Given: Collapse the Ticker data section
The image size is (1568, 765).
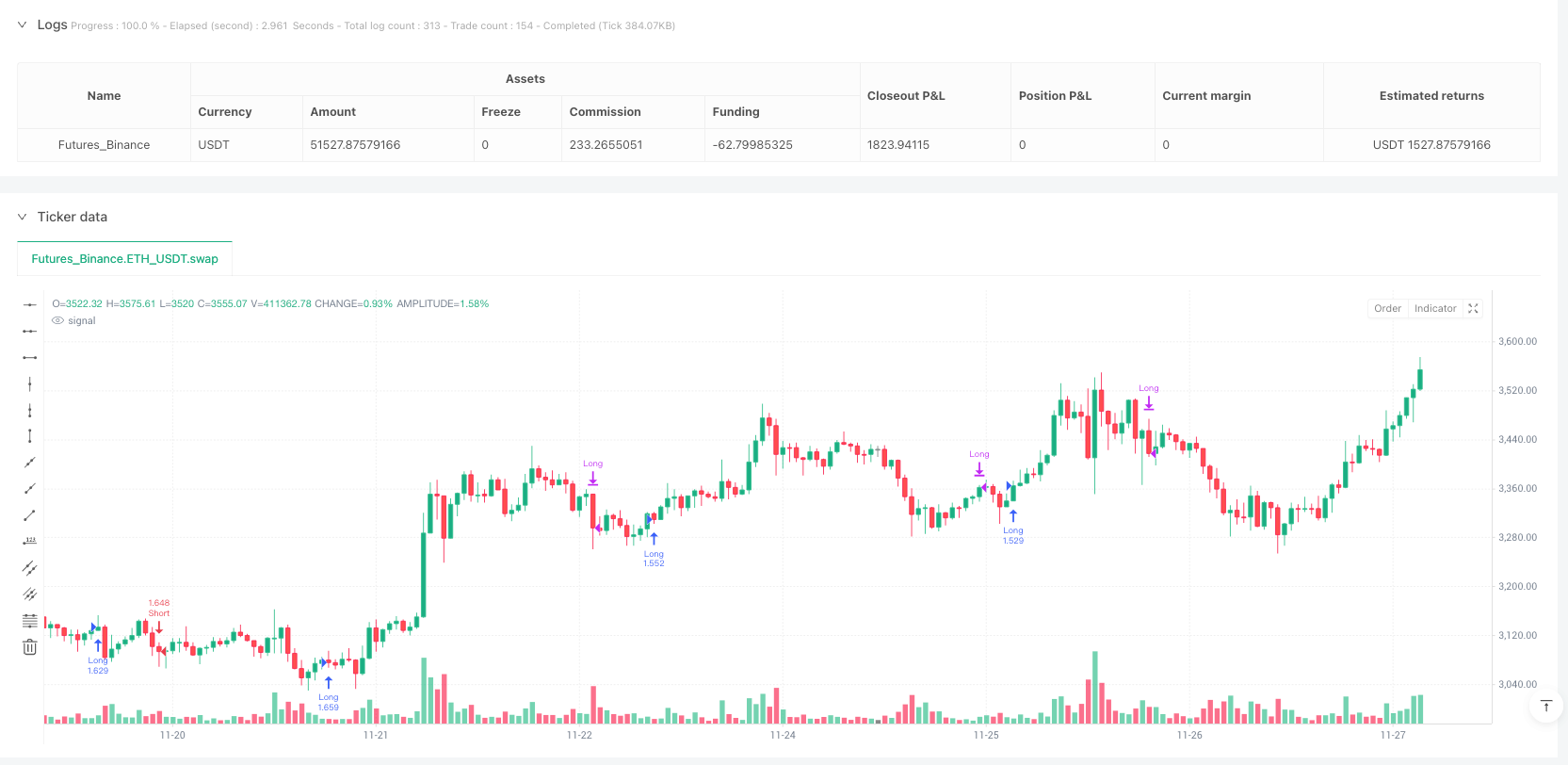Looking at the screenshot, I should [x=23, y=217].
